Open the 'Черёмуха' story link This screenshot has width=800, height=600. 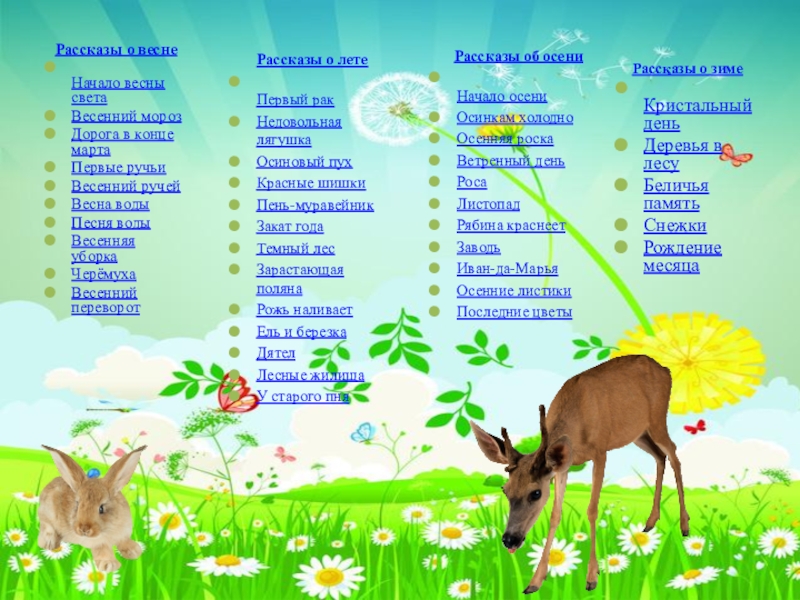tap(104, 274)
